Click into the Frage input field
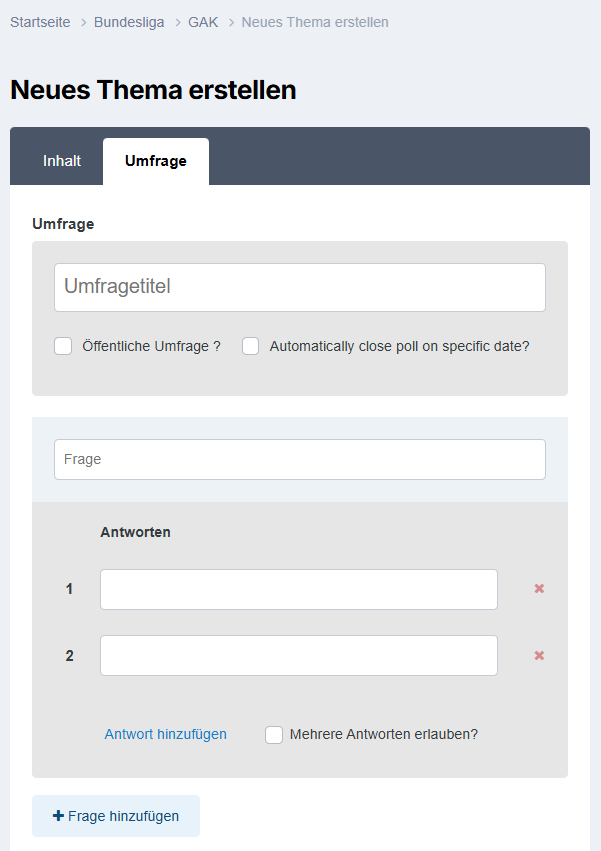Screen dimensions: 601x851 (x=300, y=460)
